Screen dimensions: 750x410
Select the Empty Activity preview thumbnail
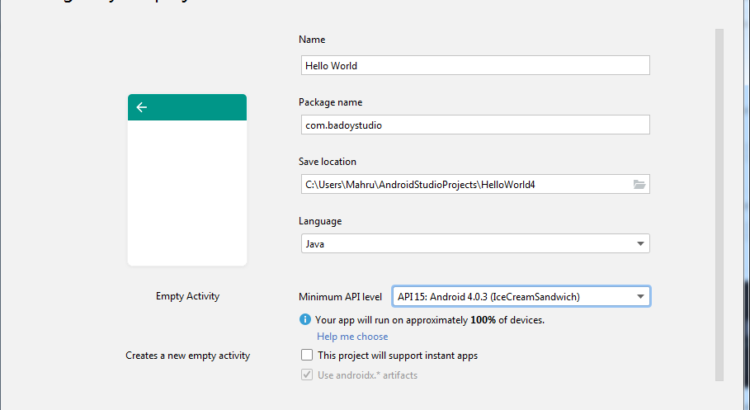point(187,180)
